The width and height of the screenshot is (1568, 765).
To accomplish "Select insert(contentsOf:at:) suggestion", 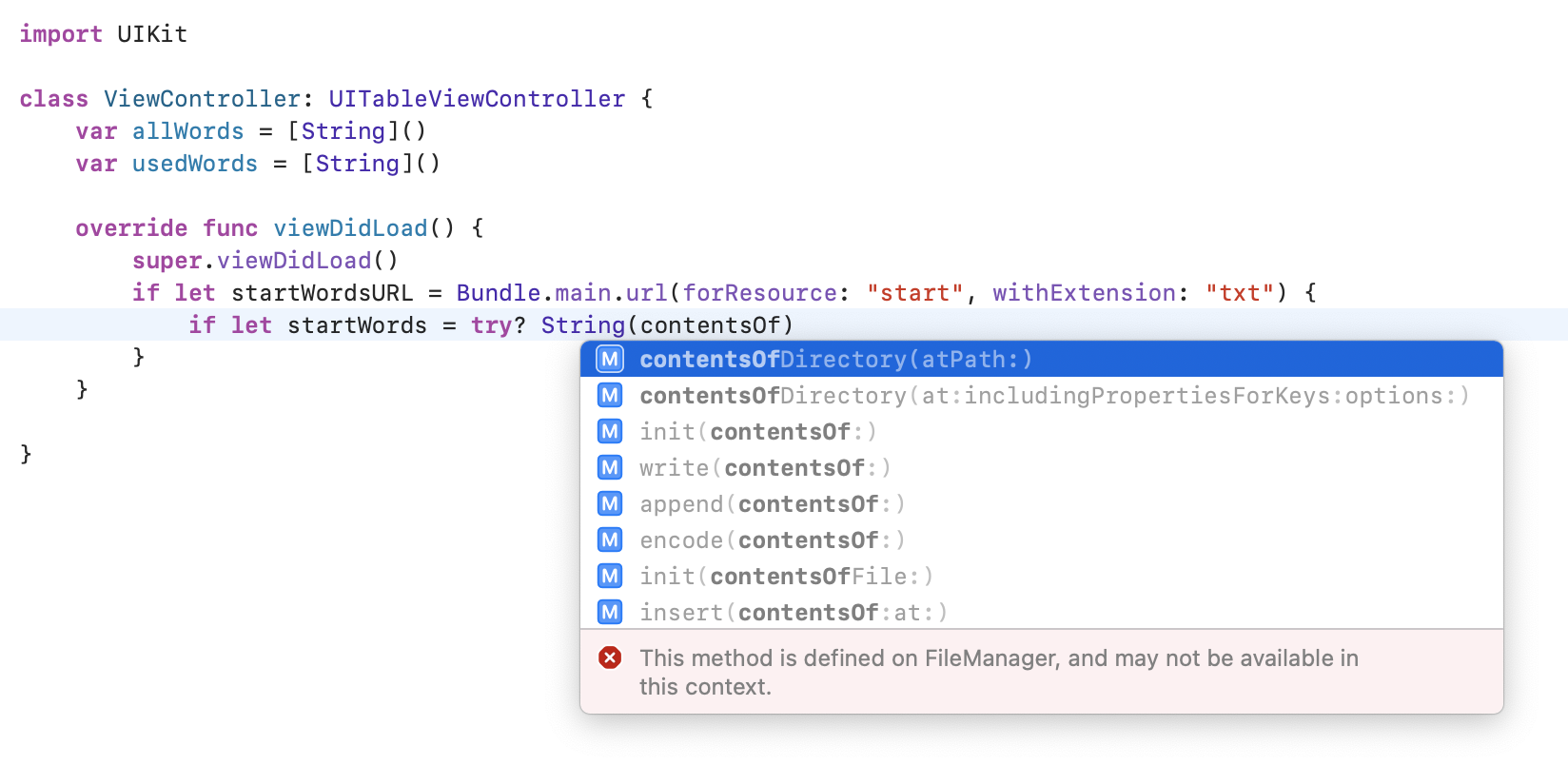I will tap(794, 613).
